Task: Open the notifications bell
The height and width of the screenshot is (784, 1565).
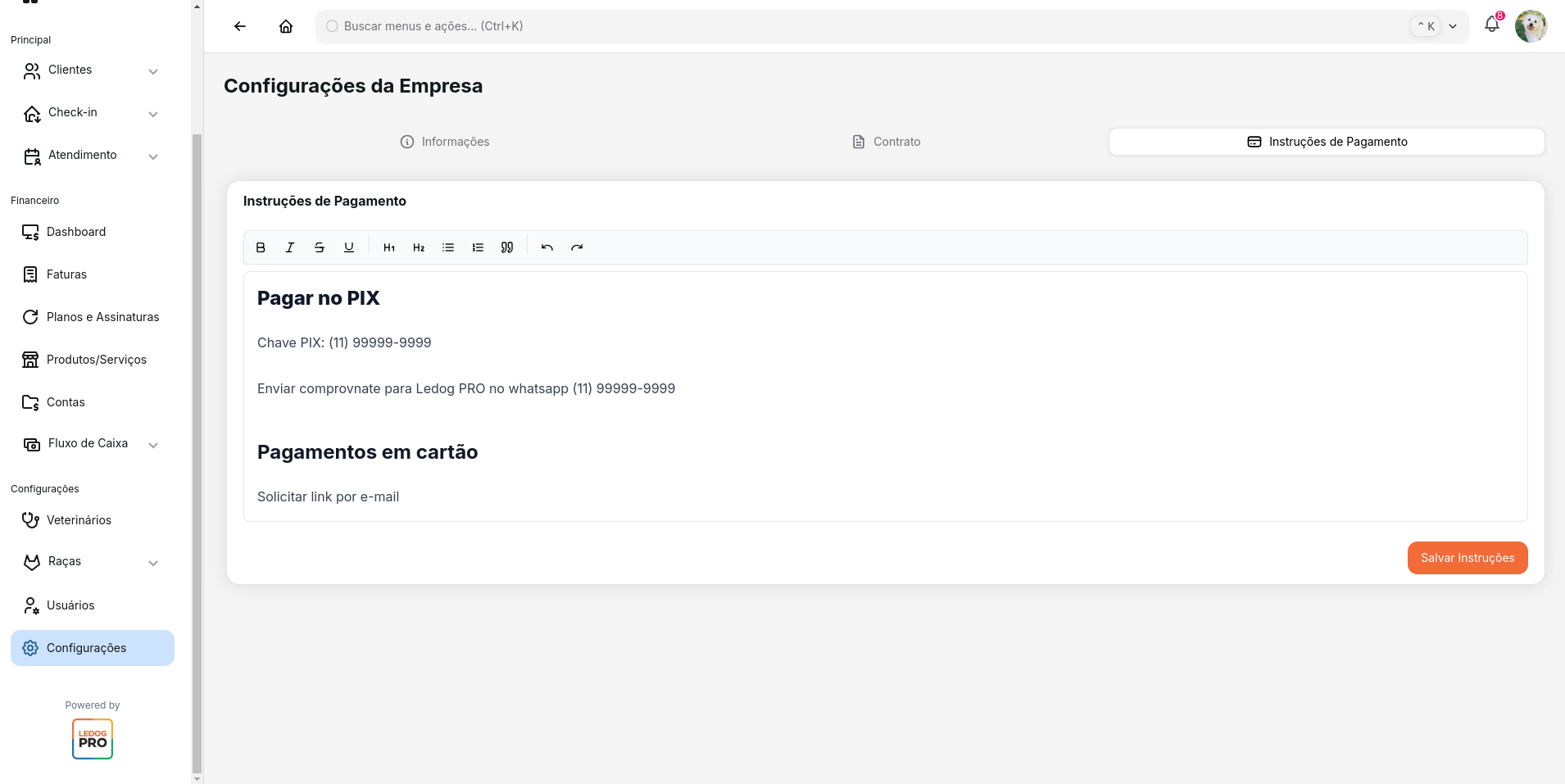Action: [x=1491, y=25]
